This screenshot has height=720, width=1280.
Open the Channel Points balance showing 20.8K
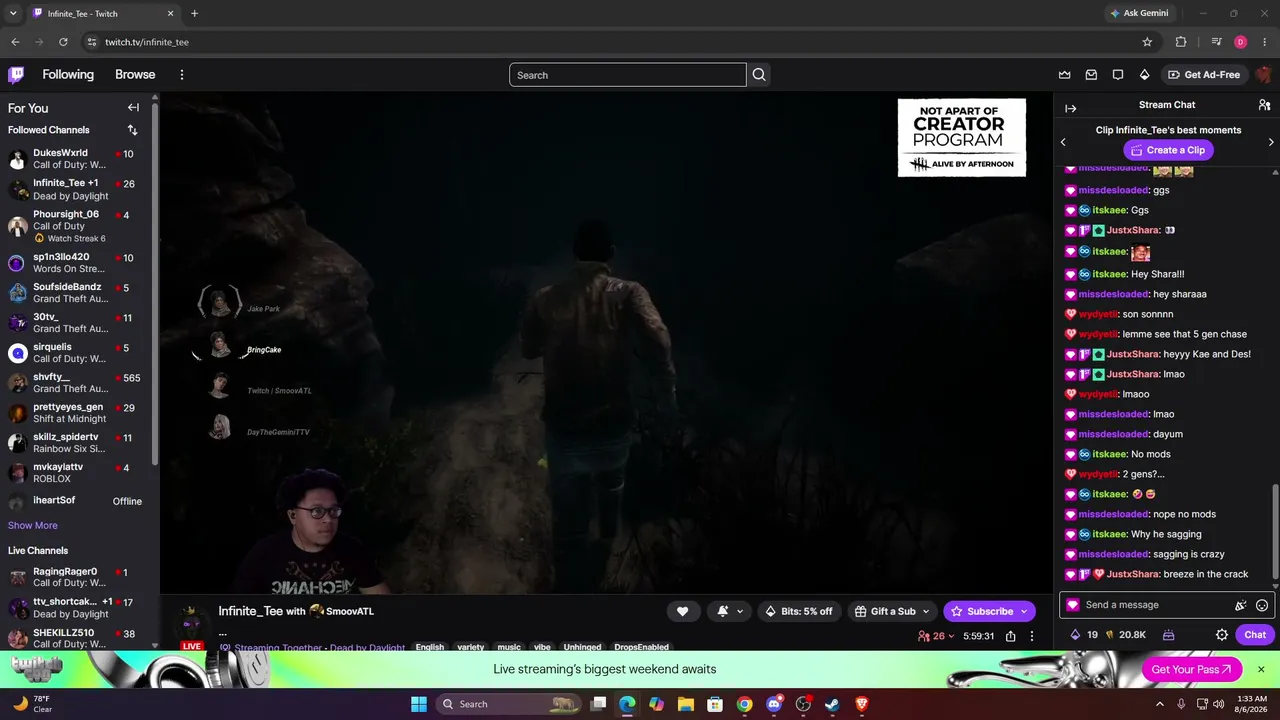[1125, 635]
